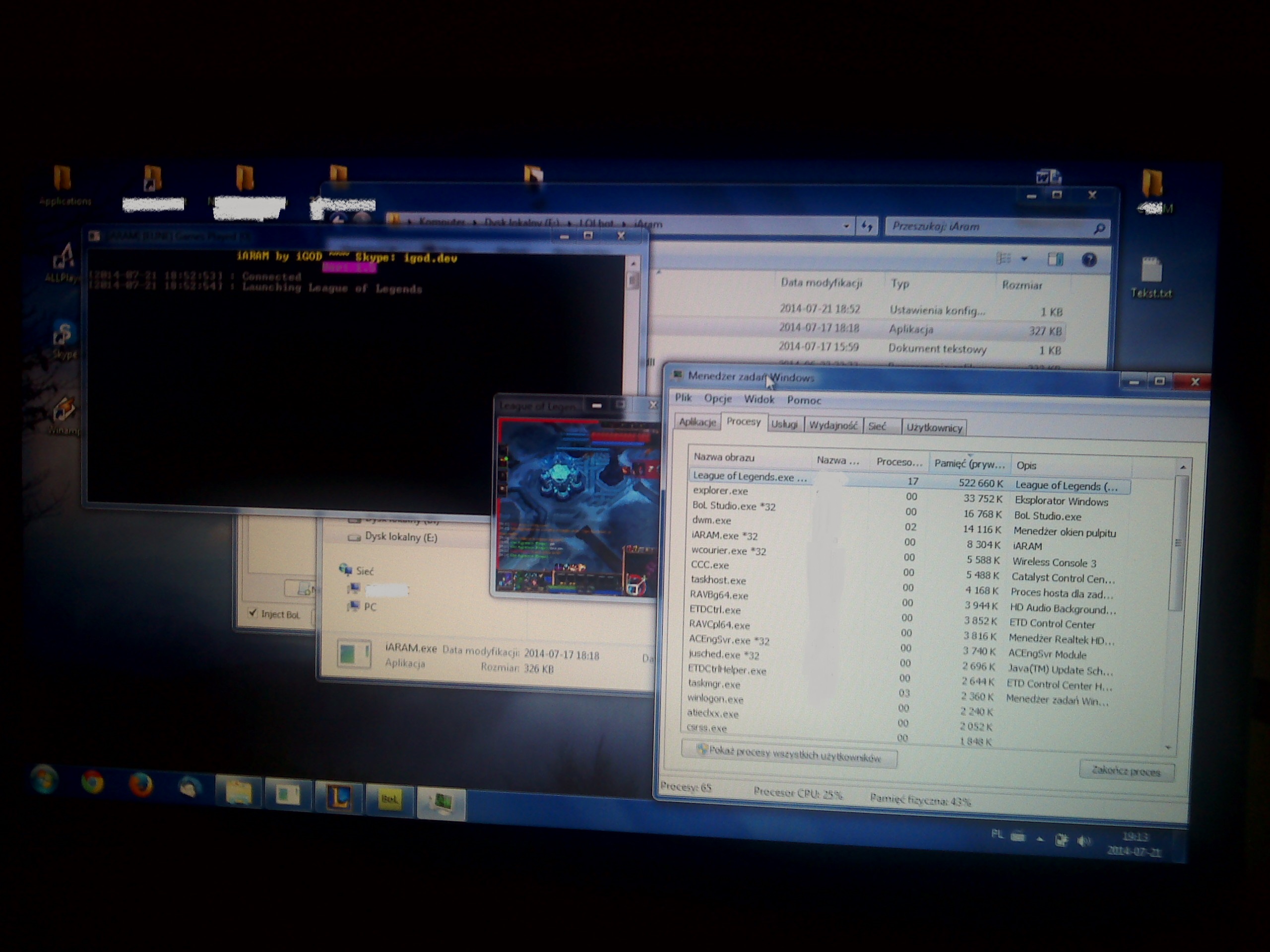1270x952 pixels.
Task: Click Zakończ proces button
Action: (x=1126, y=771)
